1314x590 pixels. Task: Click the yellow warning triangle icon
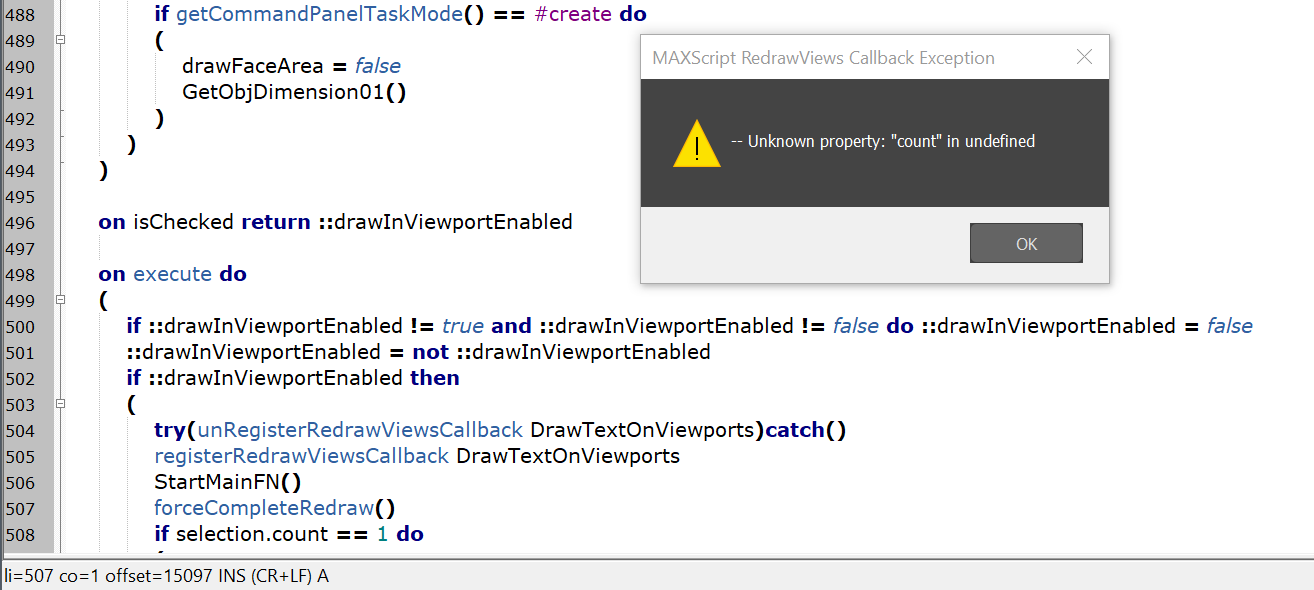tap(696, 143)
